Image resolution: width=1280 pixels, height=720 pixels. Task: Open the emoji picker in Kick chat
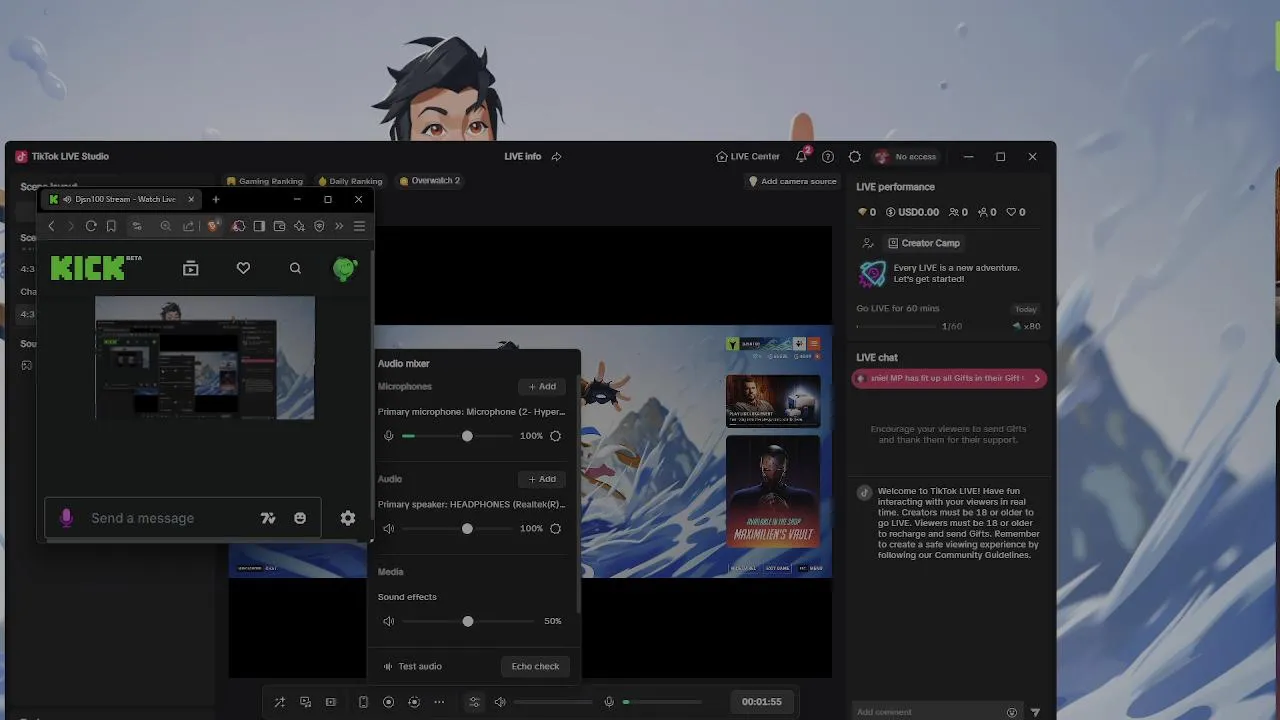point(300,518)
